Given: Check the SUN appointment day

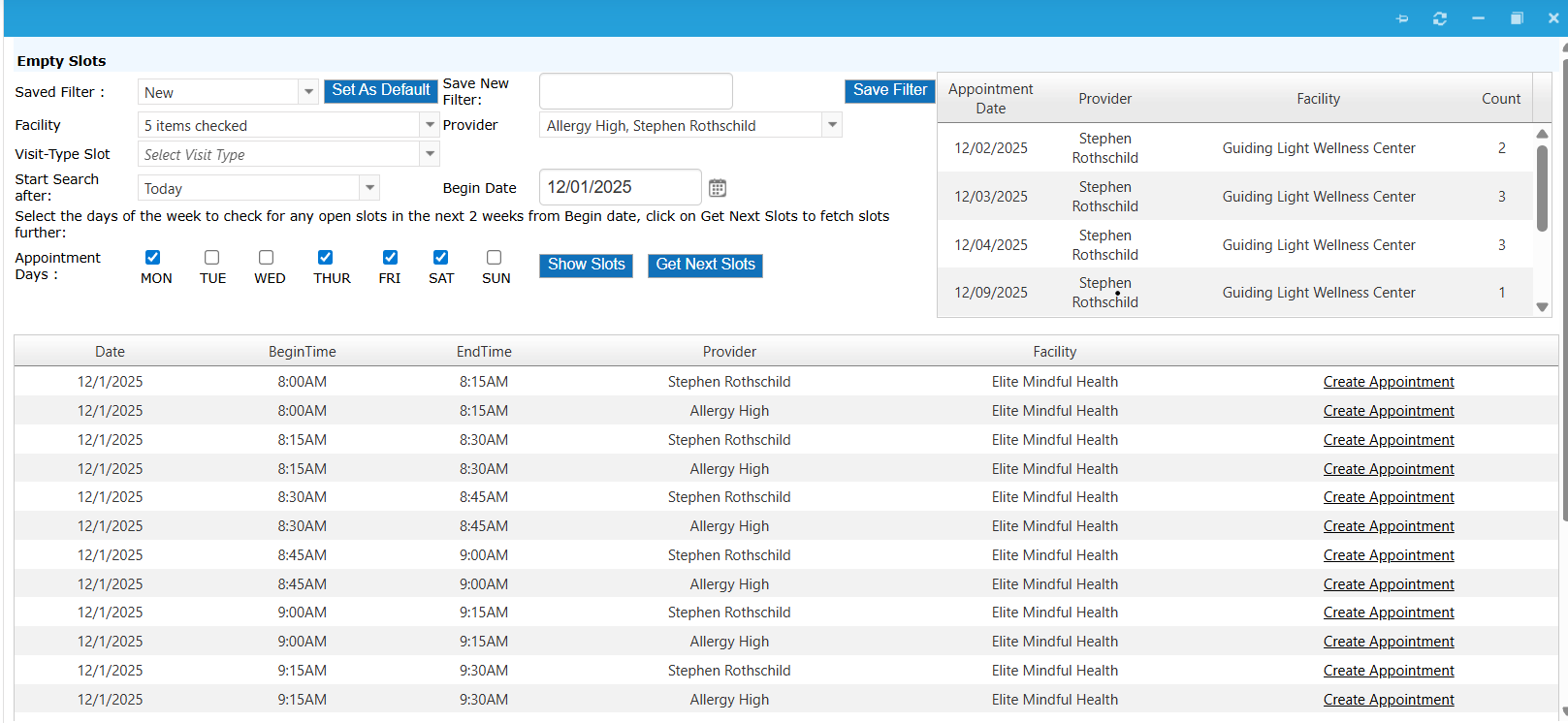Looking at the screenshot, I should click(494, 258).
